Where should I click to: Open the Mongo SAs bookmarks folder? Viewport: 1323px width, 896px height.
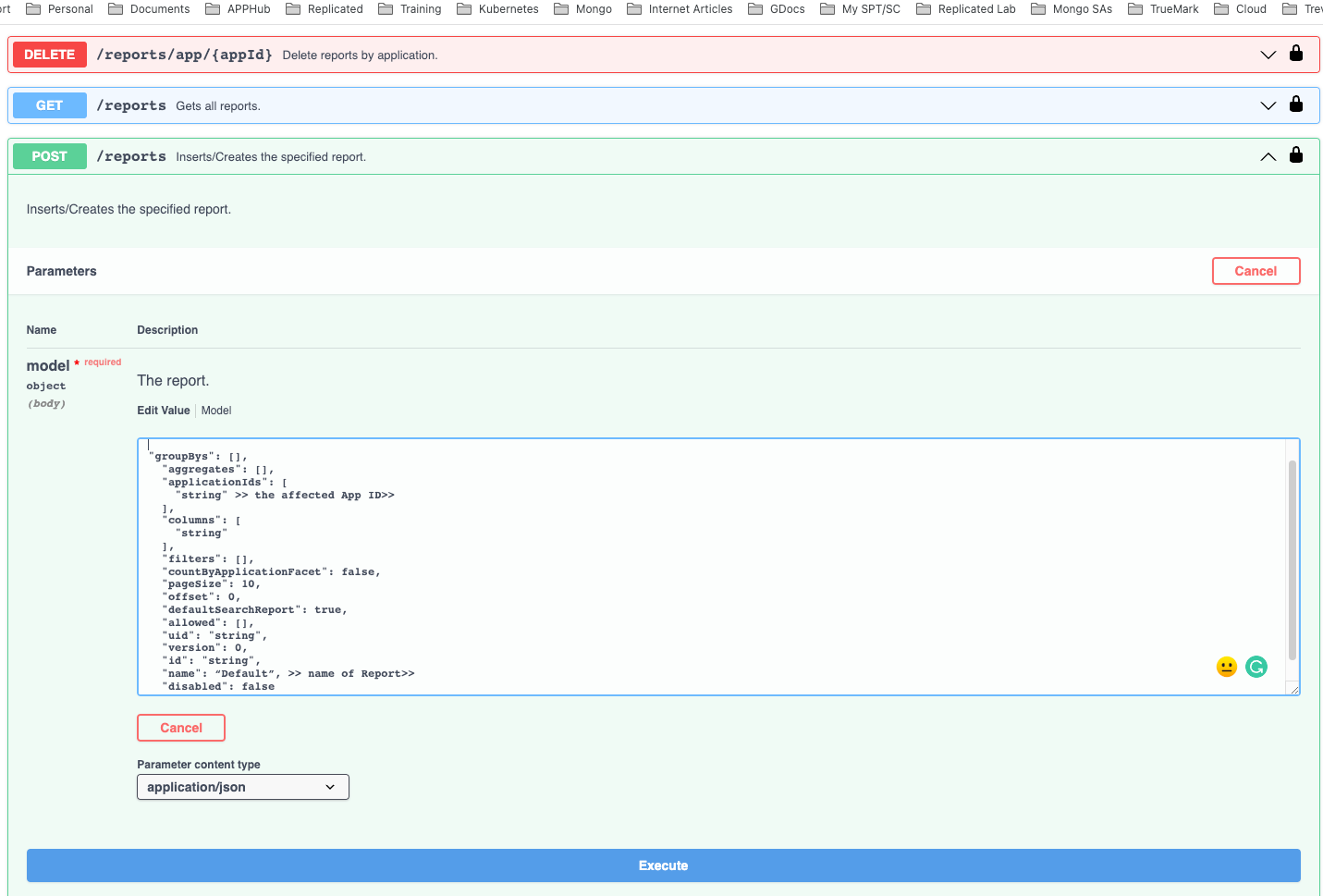point(1072,9)
